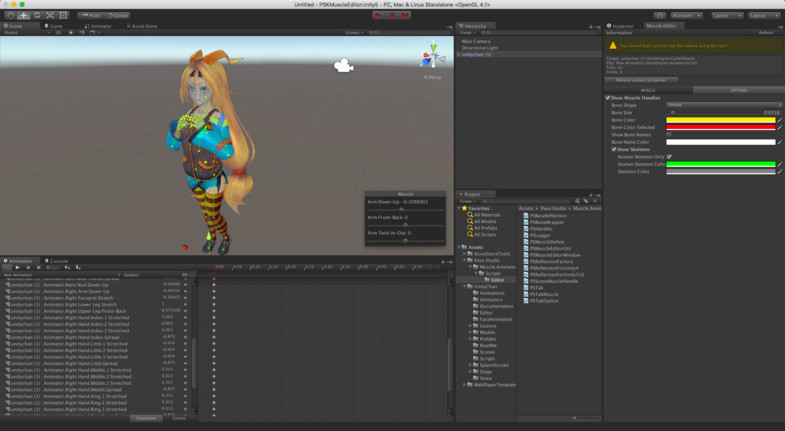785x431 pixels.
Task: Select the Scale tool in the toolbar
Action: click(50, 16)
